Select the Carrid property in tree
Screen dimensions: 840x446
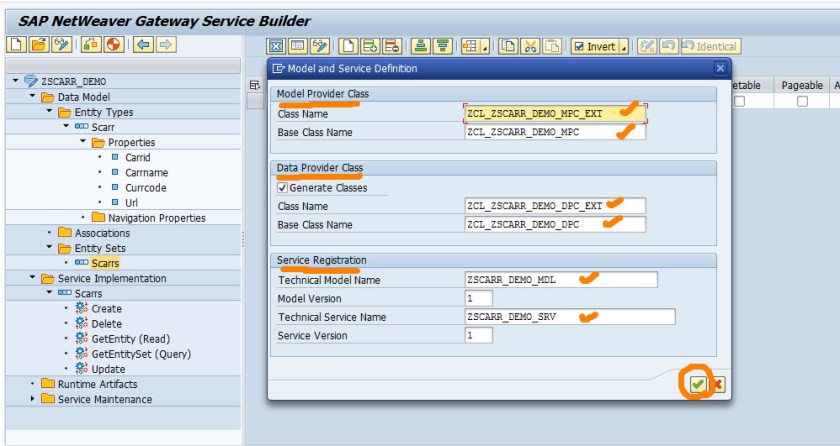pyautogui.click(x=138, y=157)
